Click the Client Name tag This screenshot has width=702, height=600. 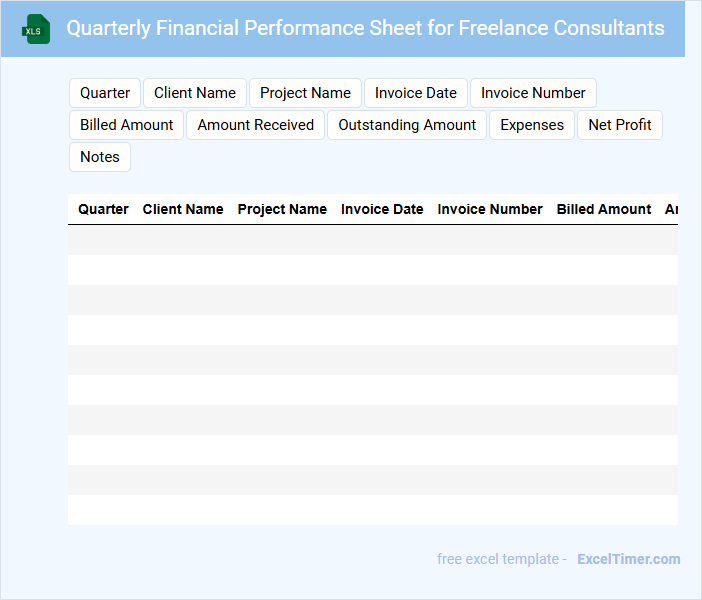[195, 93]
